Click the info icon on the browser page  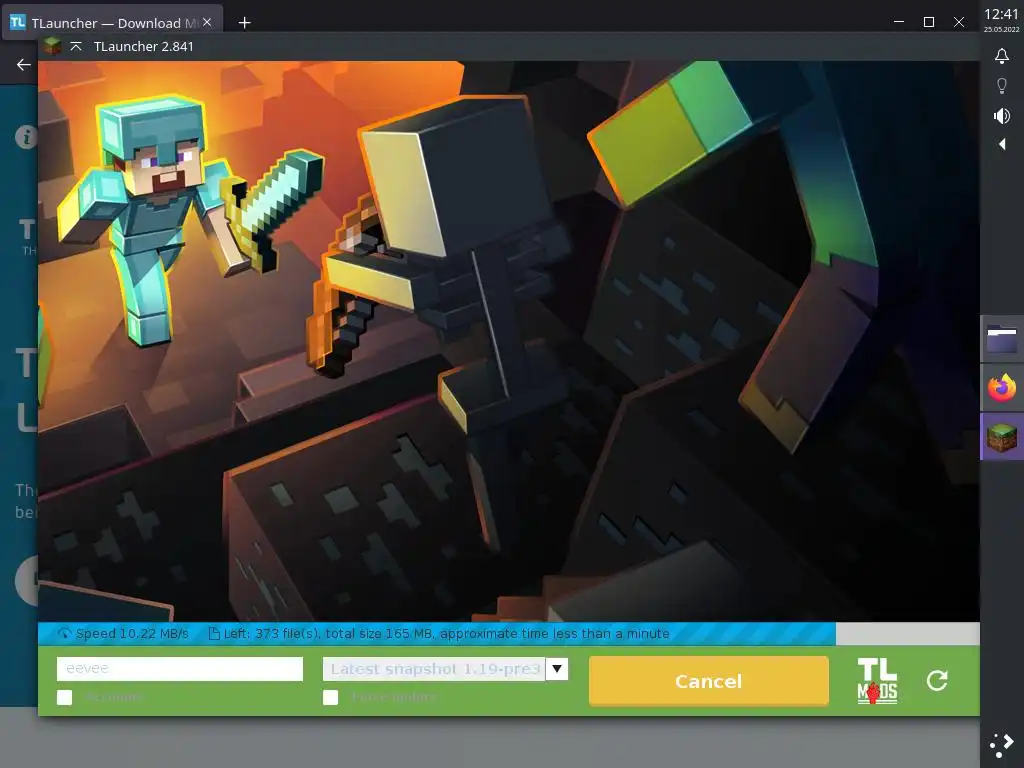(26, 137)
